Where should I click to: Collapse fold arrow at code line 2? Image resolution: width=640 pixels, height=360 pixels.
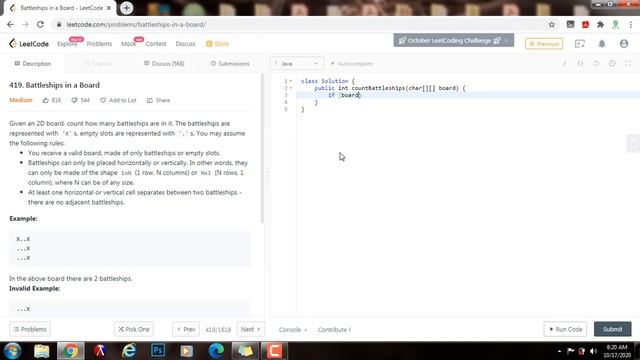291,88
